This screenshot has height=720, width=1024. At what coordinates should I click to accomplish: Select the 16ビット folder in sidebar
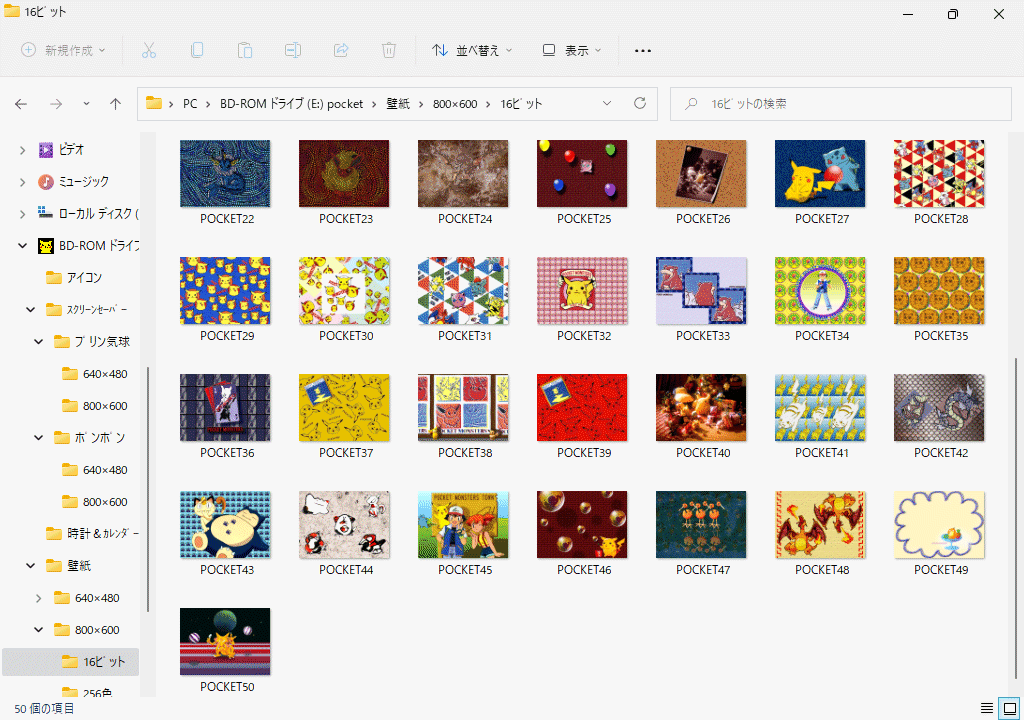coord(71,662)
